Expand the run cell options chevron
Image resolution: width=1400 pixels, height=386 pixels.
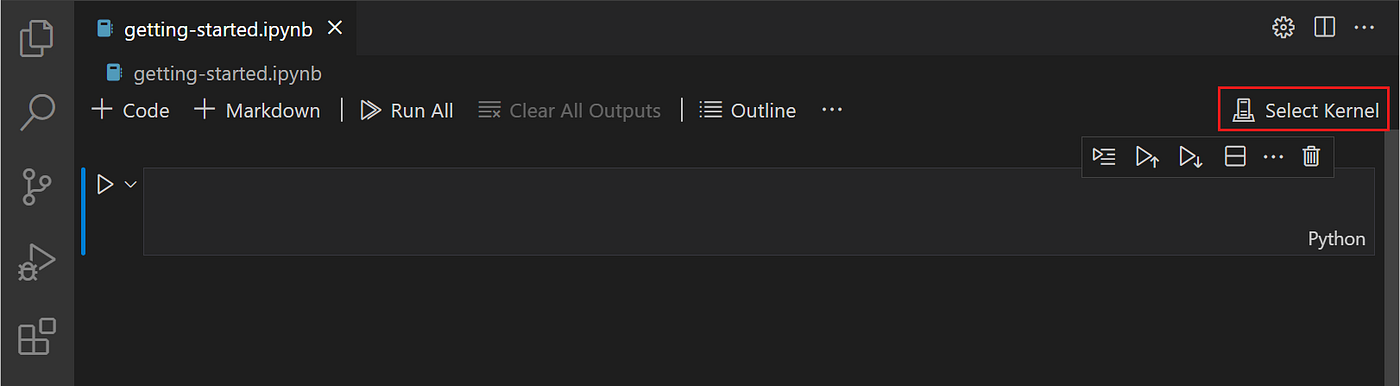click(x=130, y=184)
